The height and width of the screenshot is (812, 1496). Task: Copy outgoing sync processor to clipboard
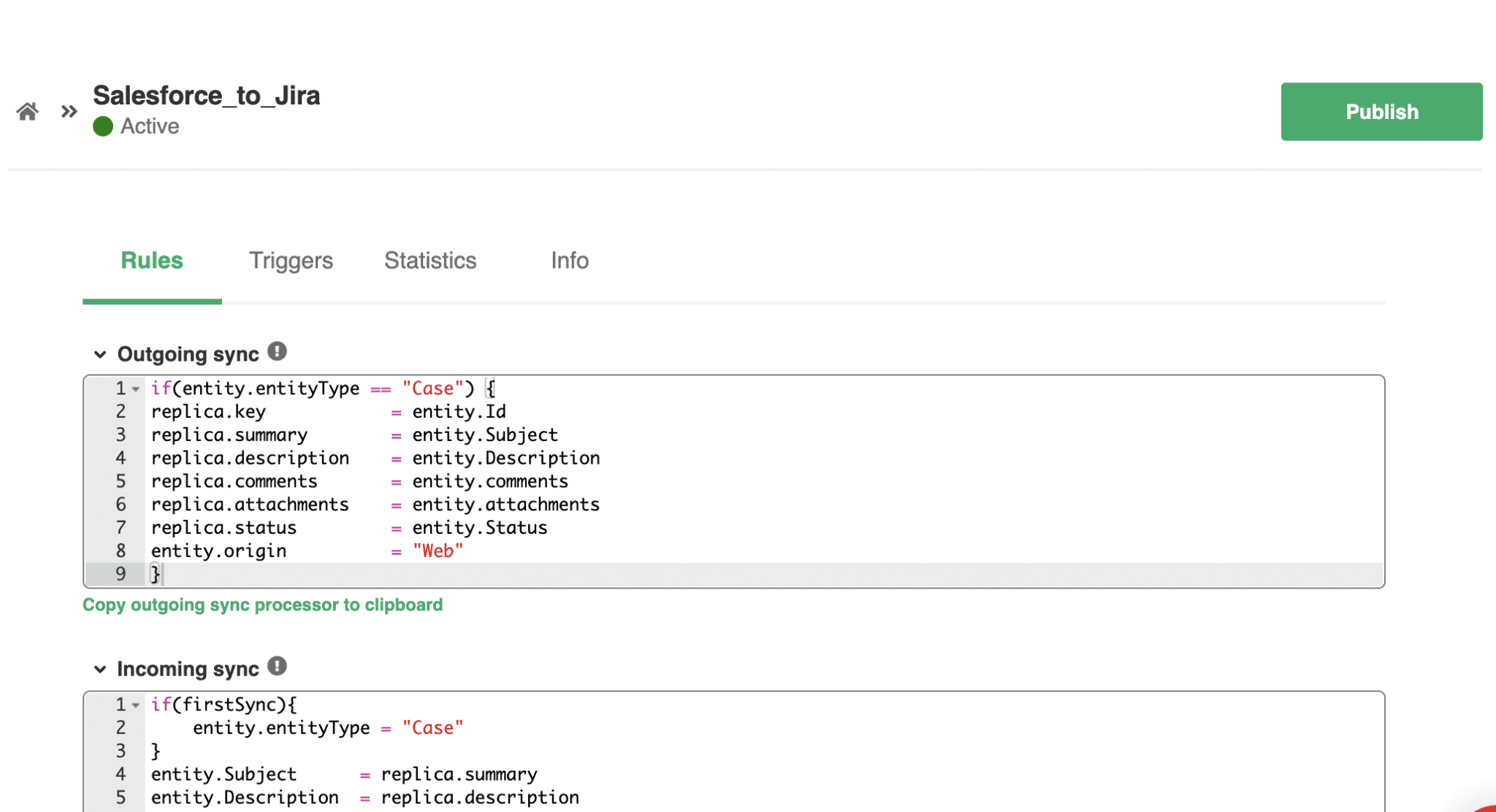point(262,605)
